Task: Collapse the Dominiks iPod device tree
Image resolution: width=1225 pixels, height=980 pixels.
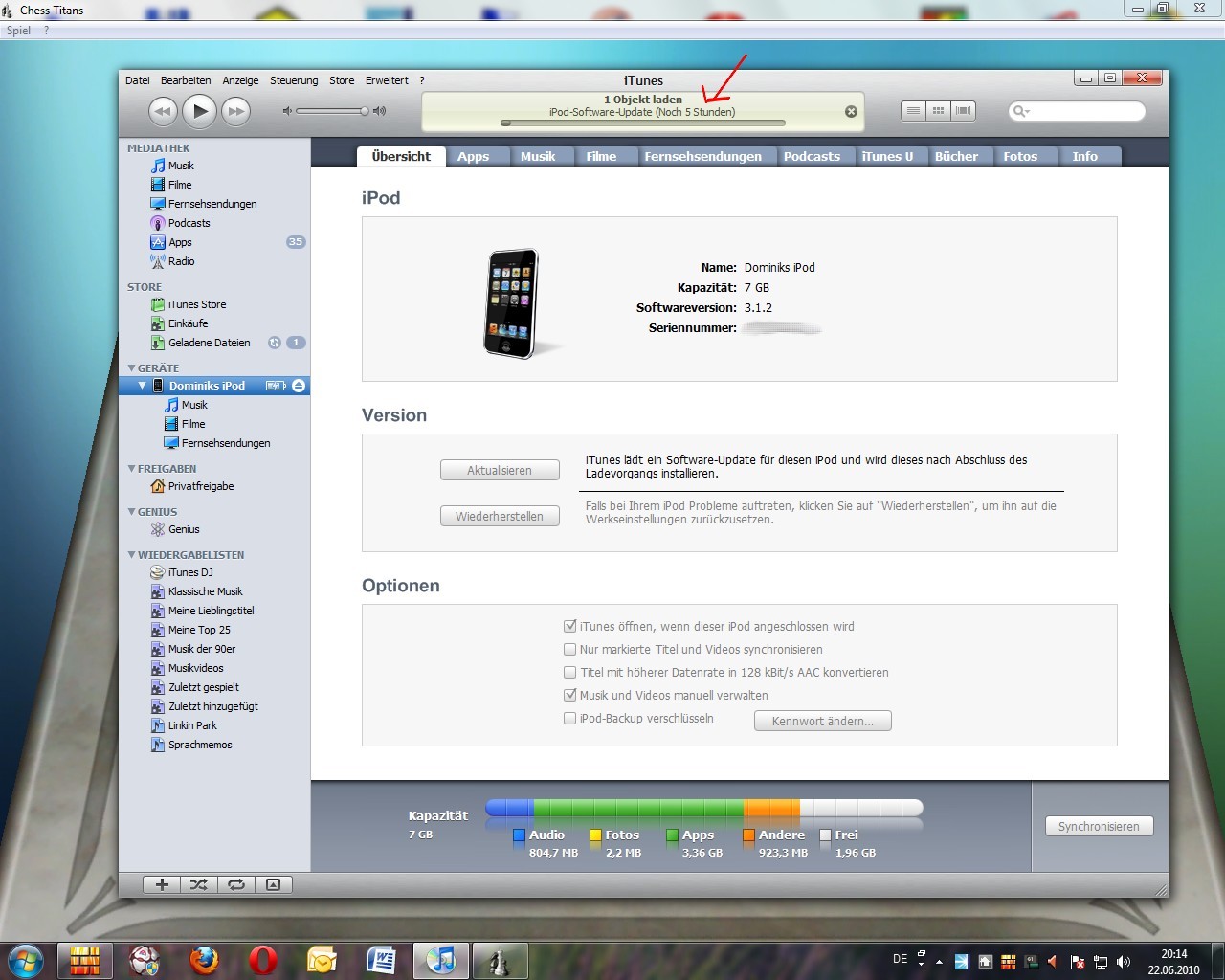Action: pyautogui.click(x=143, y=386)
